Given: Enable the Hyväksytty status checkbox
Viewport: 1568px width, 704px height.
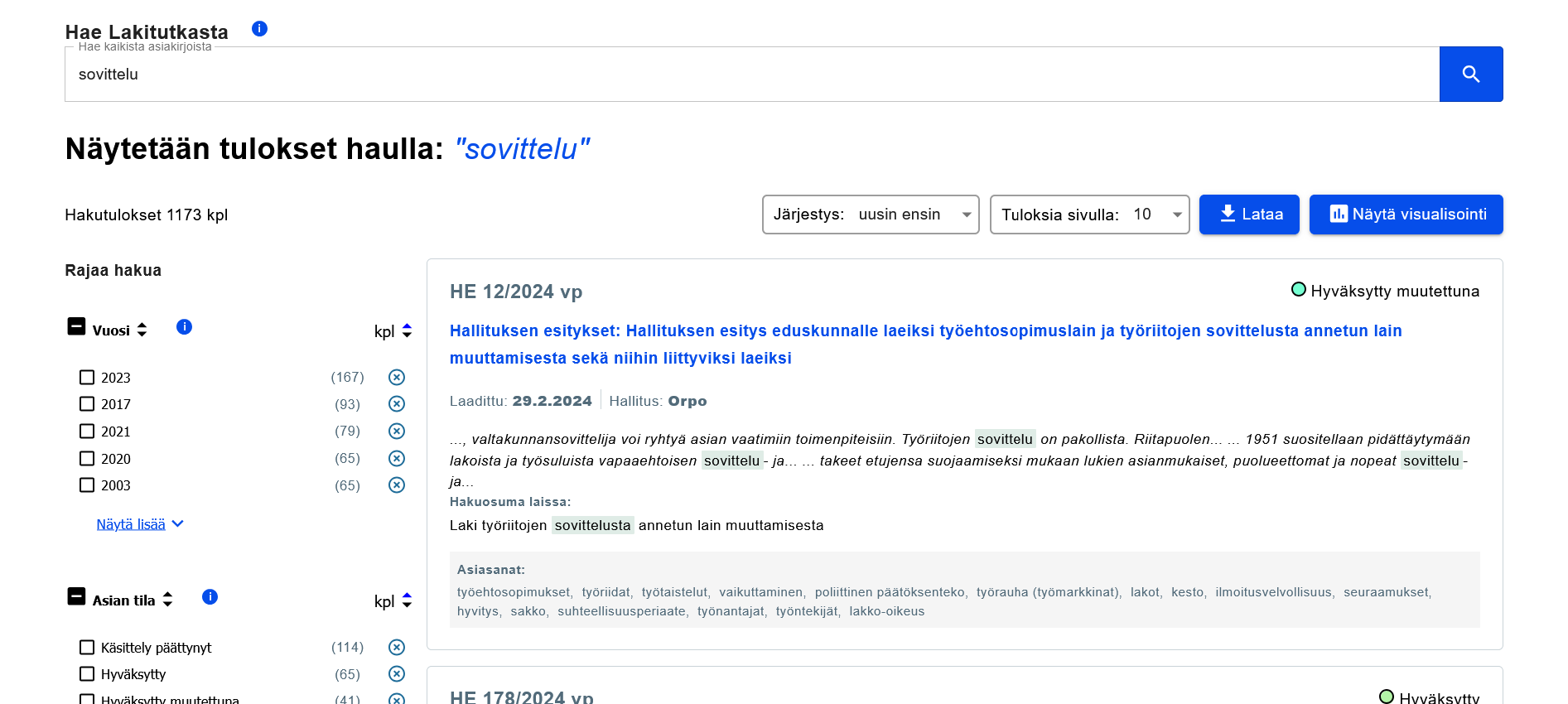Looking at the screenshot, I should pos(87,674).
